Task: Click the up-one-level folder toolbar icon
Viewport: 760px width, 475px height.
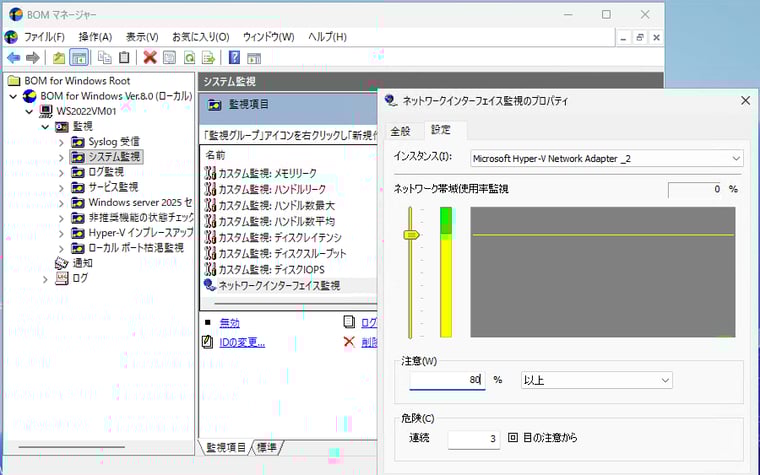Action: (x=59, y=58)
